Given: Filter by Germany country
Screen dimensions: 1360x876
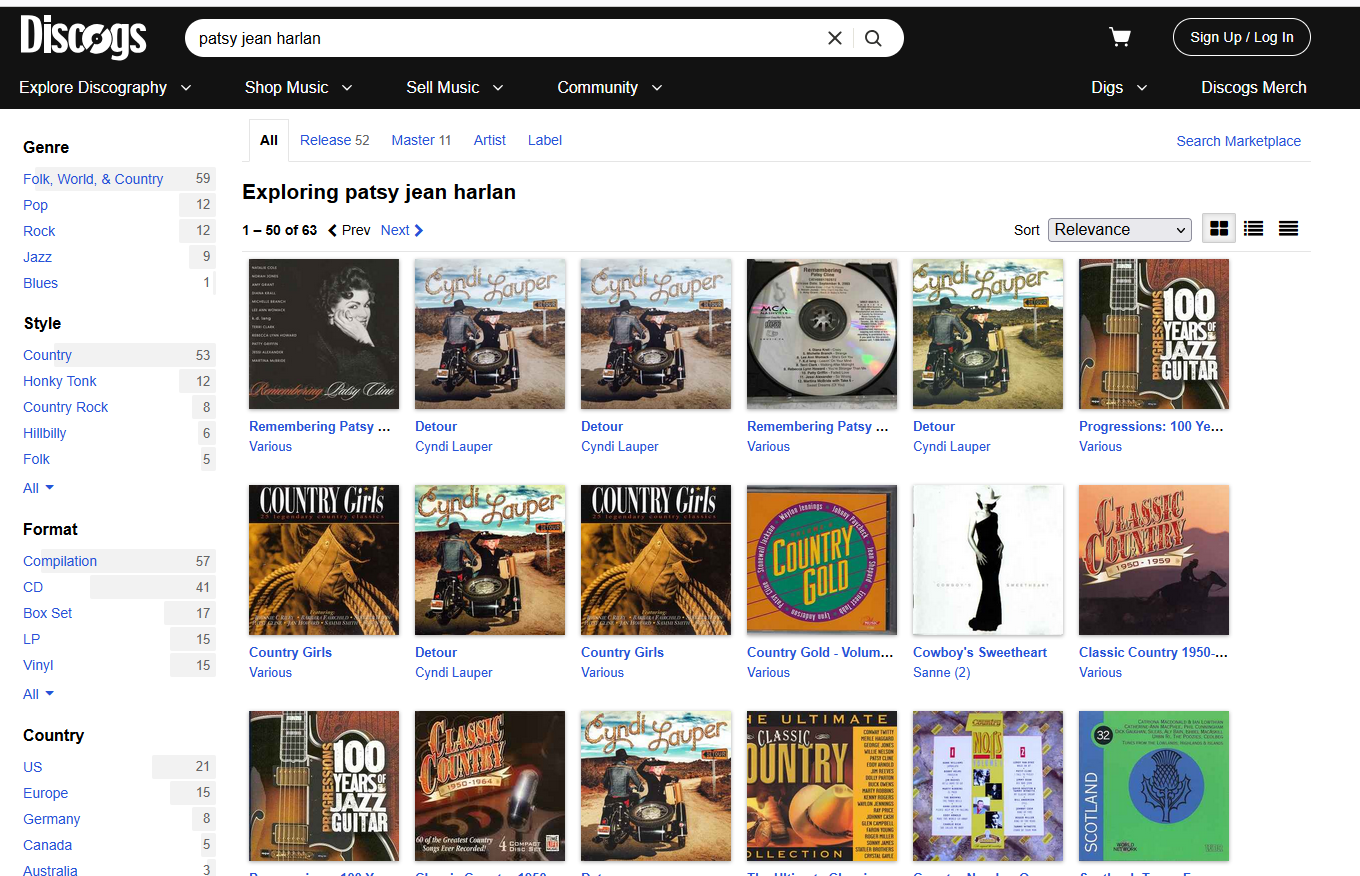Looking at the screenshot, I should 52,819.
